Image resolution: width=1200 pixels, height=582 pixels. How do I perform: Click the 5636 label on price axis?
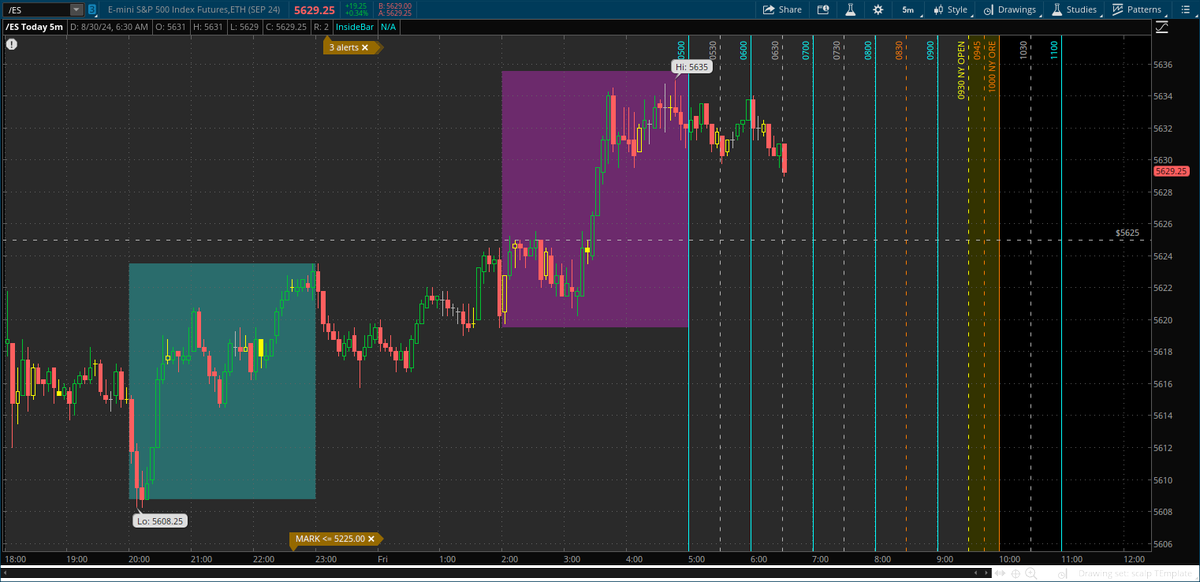click(1162, 64)
